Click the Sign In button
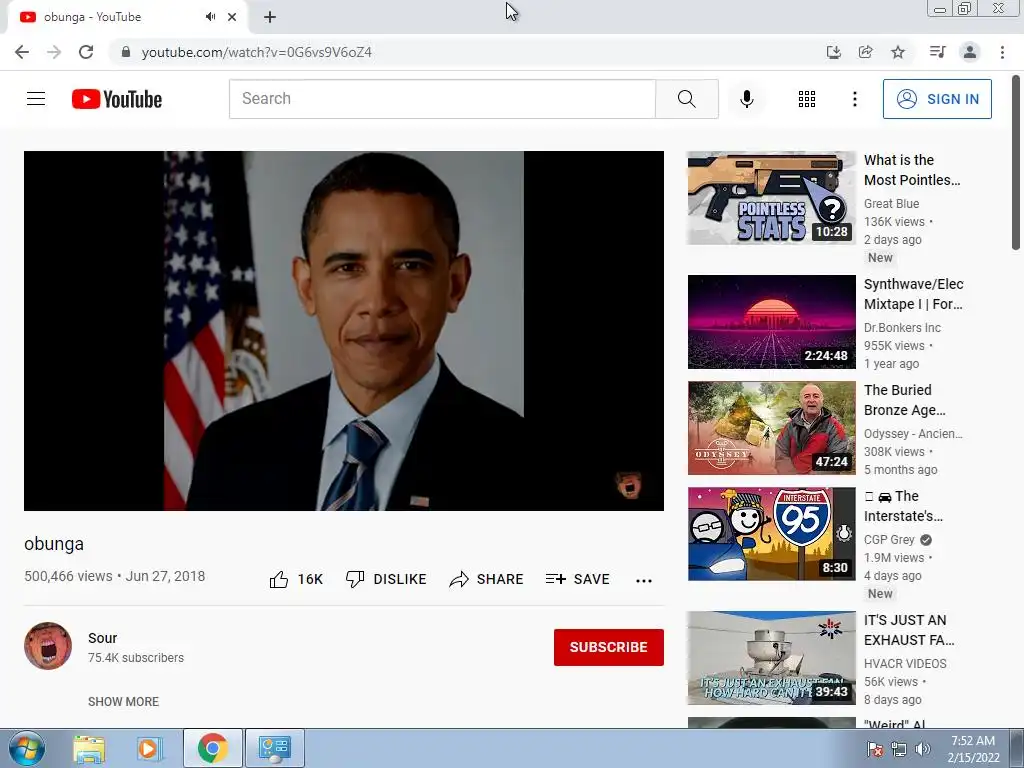Screen dimensions: 1024x768 937,99
